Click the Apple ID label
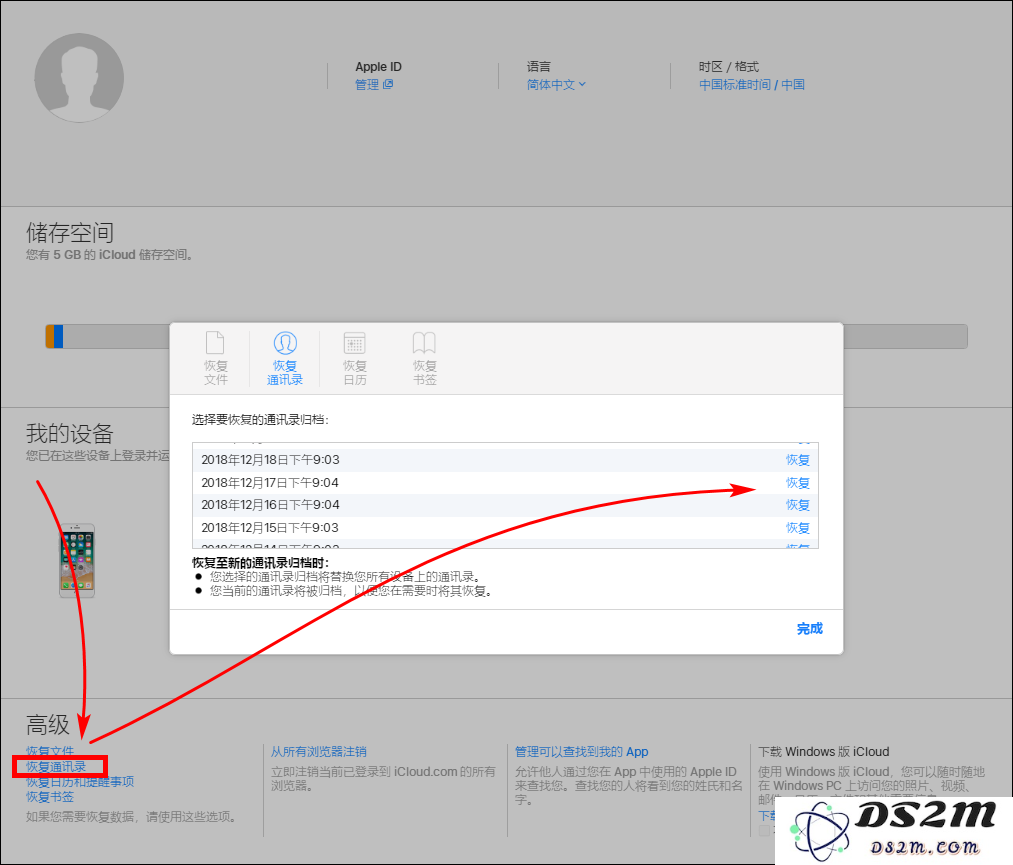This screenshot has width=1013, height=865. coord(379,67)
